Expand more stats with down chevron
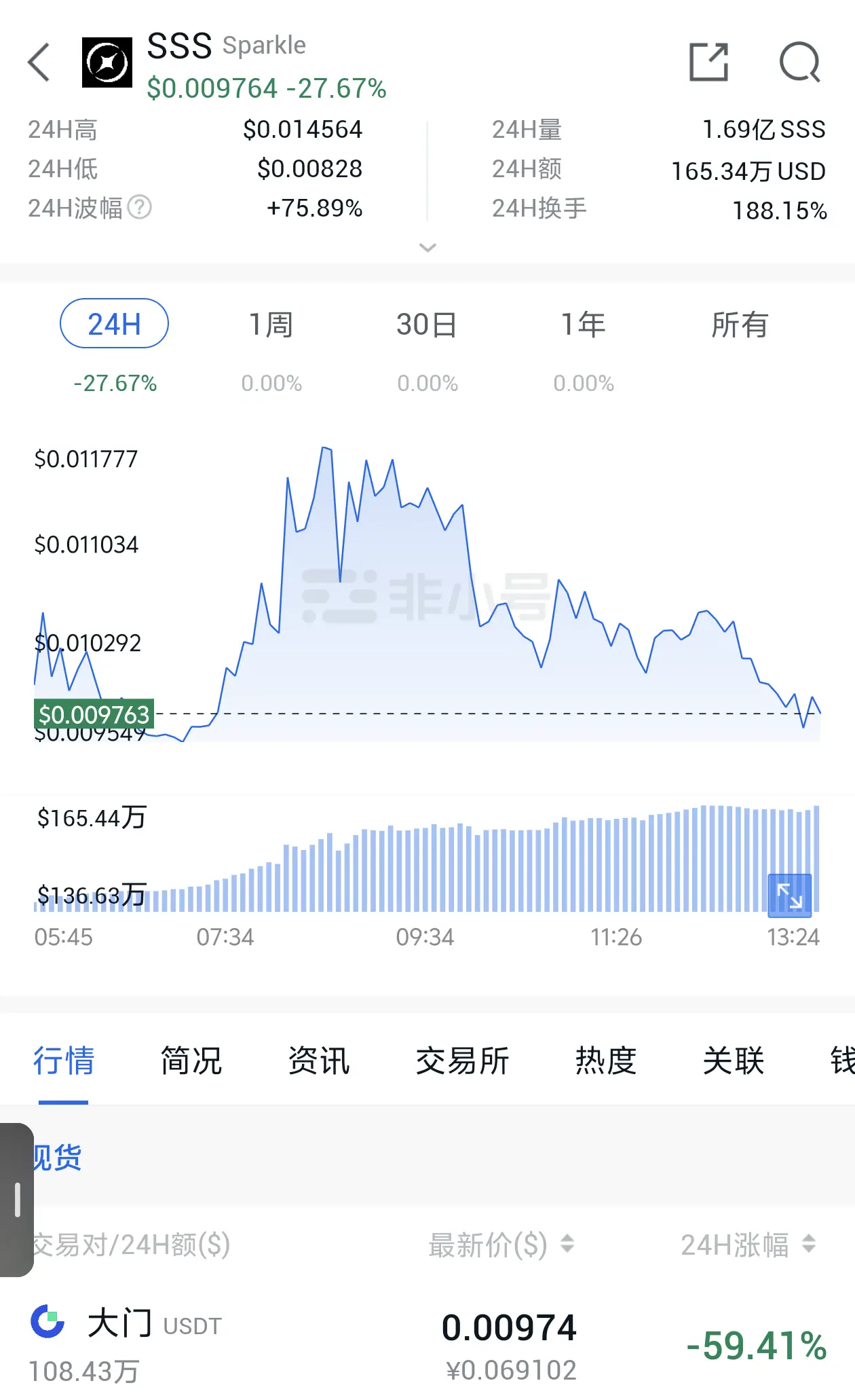Image resolution: width=855 pixels, height=1400 pixels. (427, 247)
